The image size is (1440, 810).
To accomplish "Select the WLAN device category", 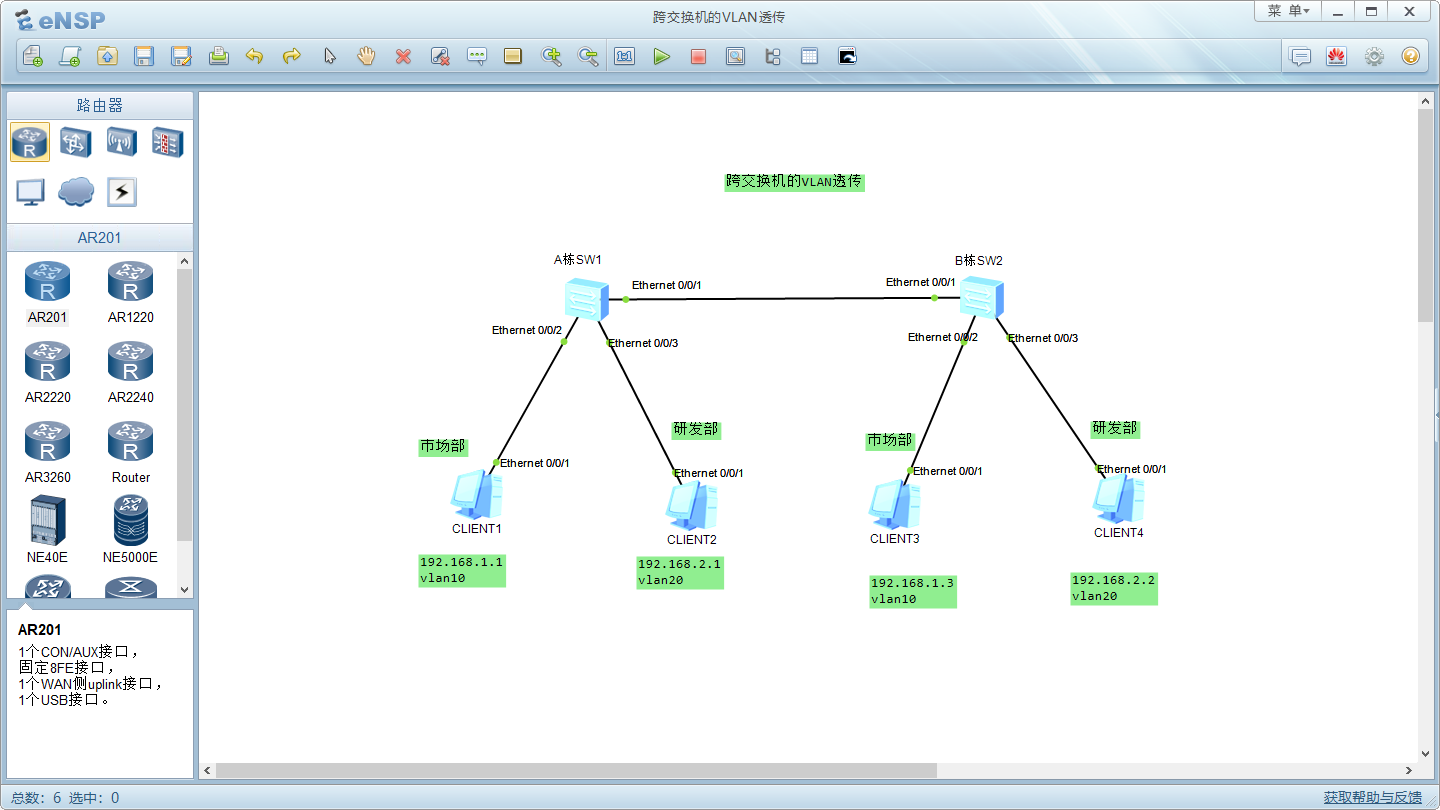I will (x=122, y=143).
